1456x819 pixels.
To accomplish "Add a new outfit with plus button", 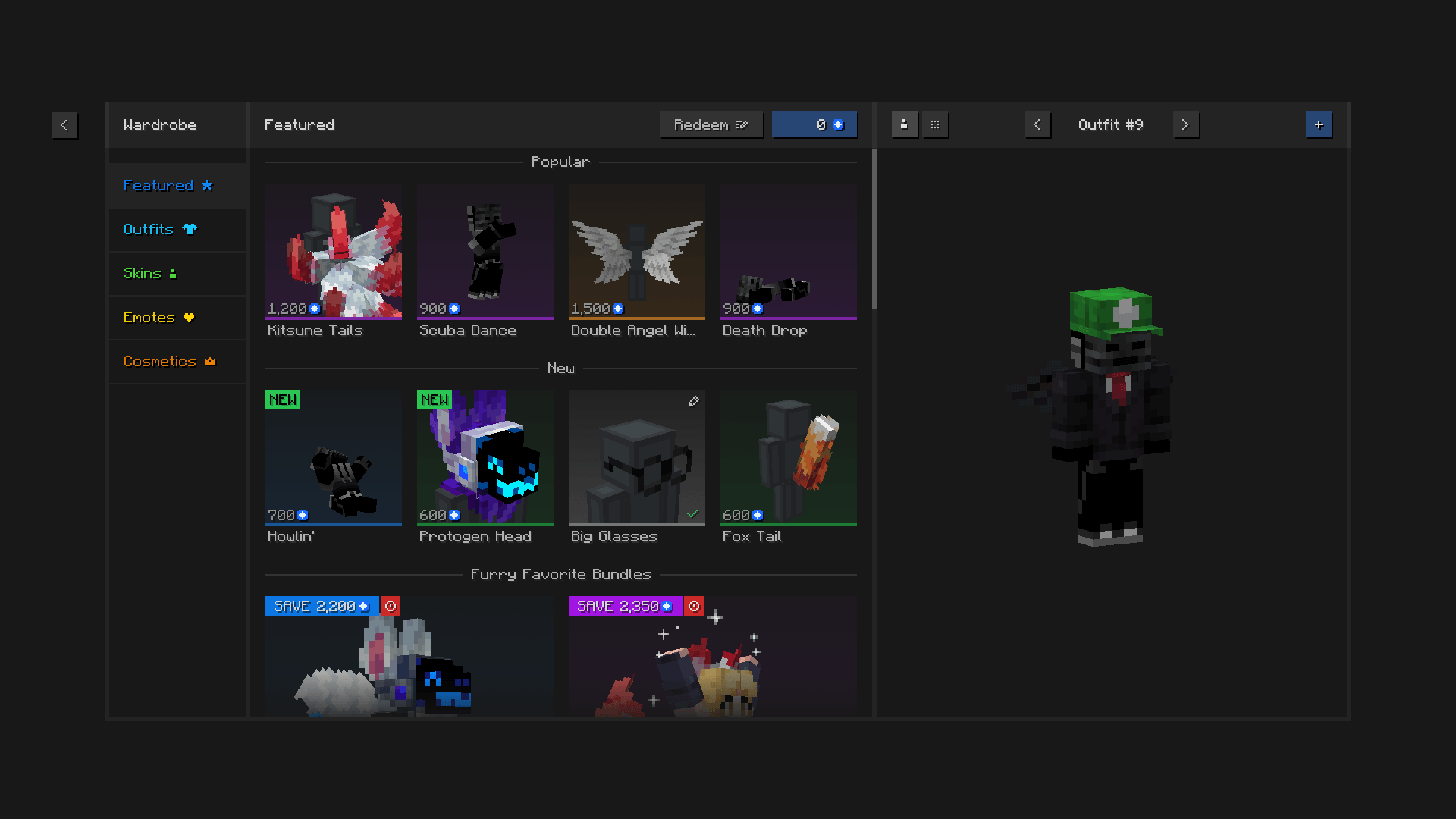I will (1319, 125).
